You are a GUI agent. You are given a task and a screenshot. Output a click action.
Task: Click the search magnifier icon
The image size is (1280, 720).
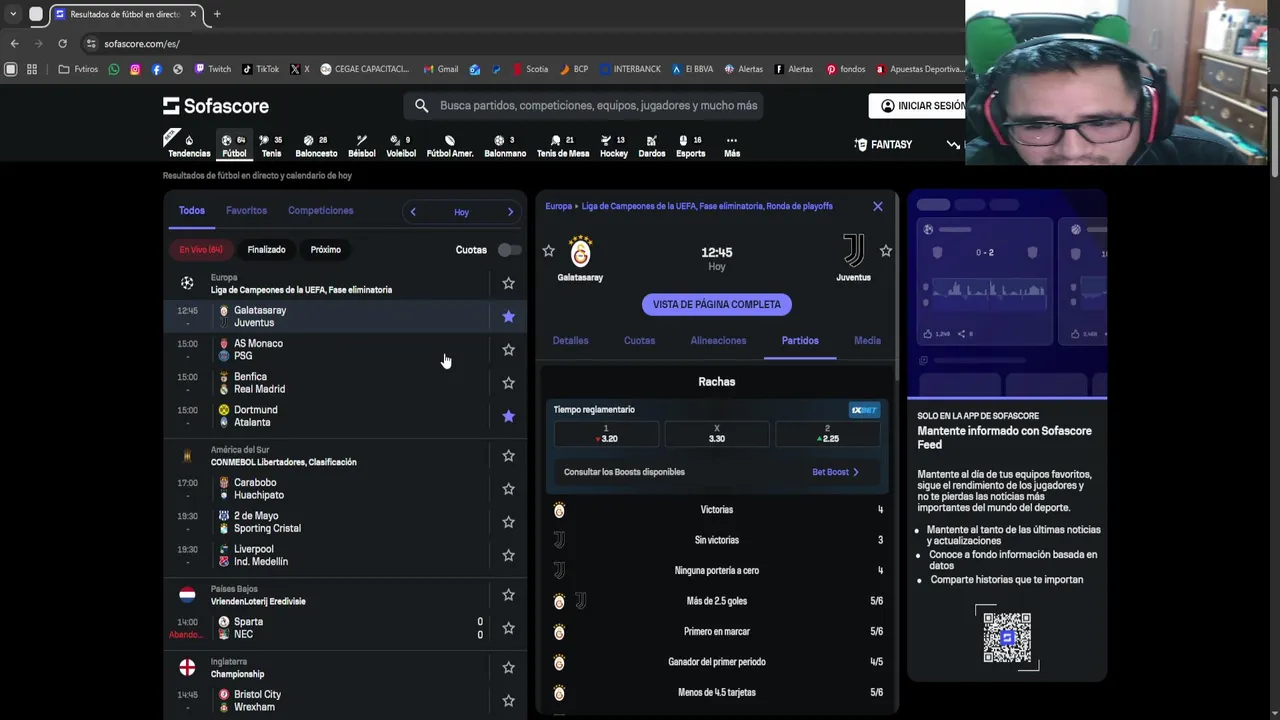(x=421, y=105)
